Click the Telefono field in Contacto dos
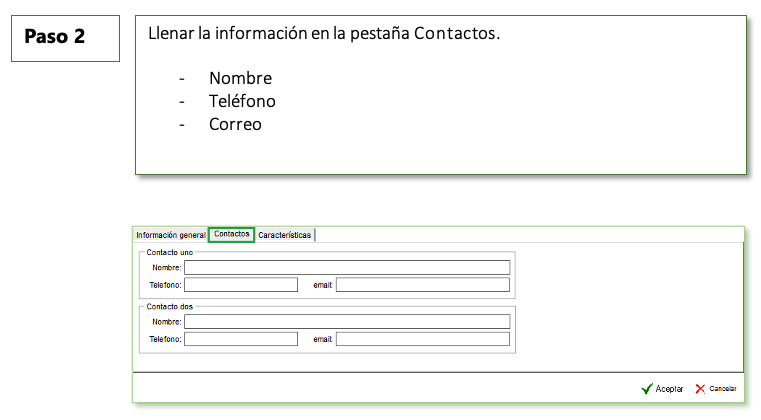This screenshot has height=420, width=761. pos(241,339)
